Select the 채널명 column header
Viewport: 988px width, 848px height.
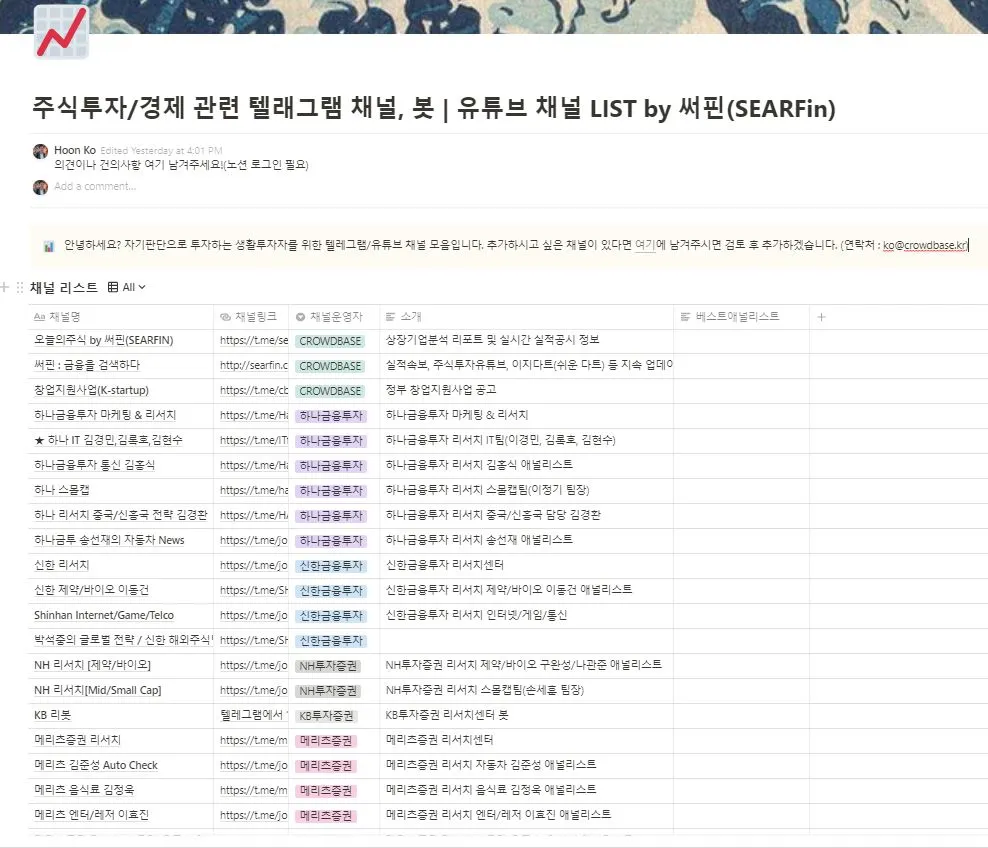(x=64, y=315)
